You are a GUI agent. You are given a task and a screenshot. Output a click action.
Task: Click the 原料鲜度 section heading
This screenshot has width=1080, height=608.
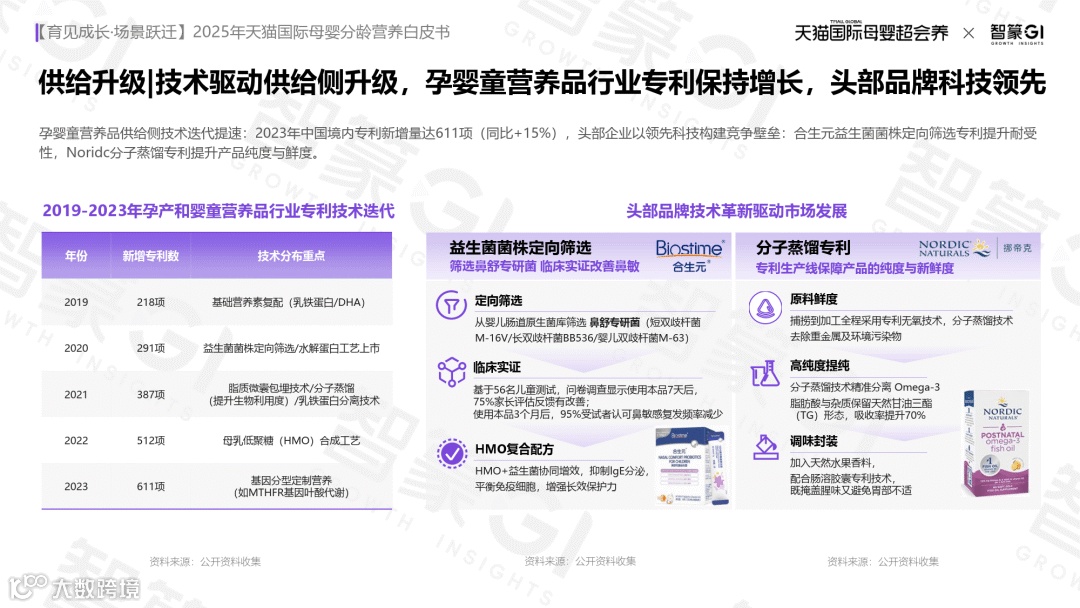pyautogui.click(x=813, y=299)
